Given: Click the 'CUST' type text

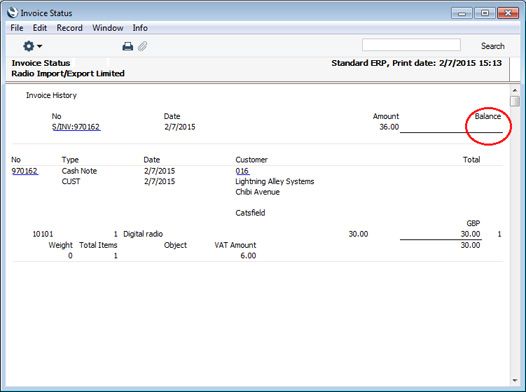Looking at the screenshot, I should (71, 181).
